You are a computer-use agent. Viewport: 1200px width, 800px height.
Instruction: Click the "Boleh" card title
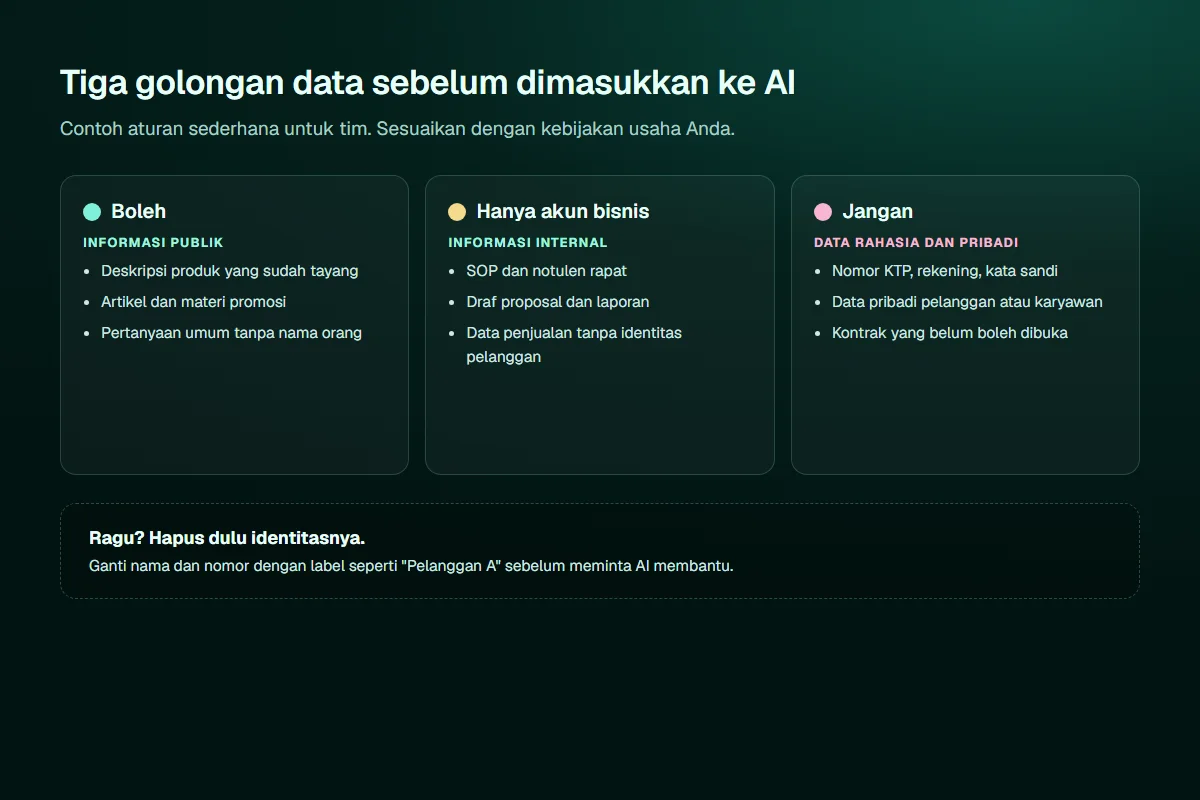point(139,211)
